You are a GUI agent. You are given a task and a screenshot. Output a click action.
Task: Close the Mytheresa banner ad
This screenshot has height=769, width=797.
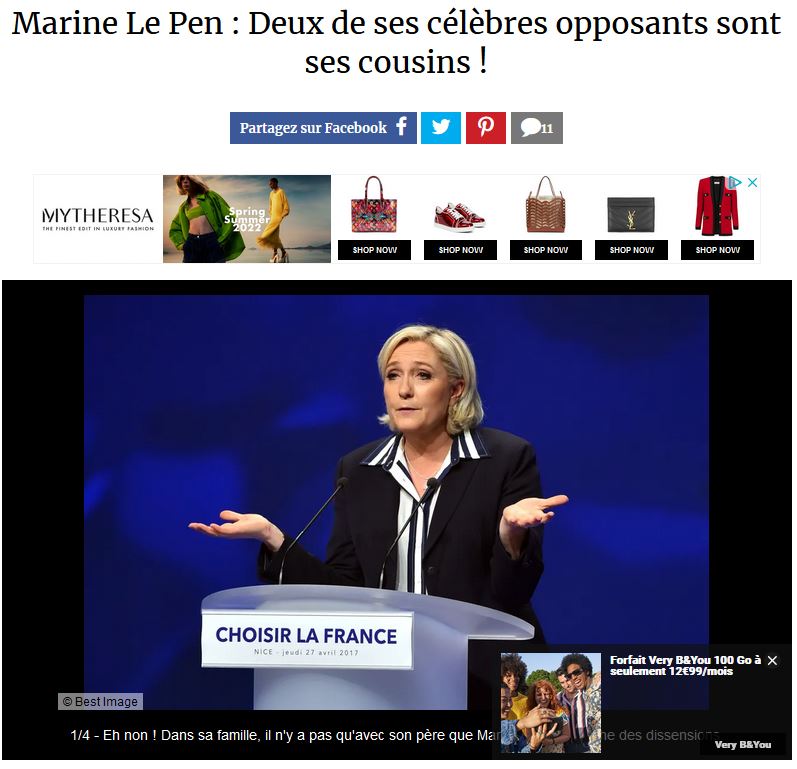753,182
